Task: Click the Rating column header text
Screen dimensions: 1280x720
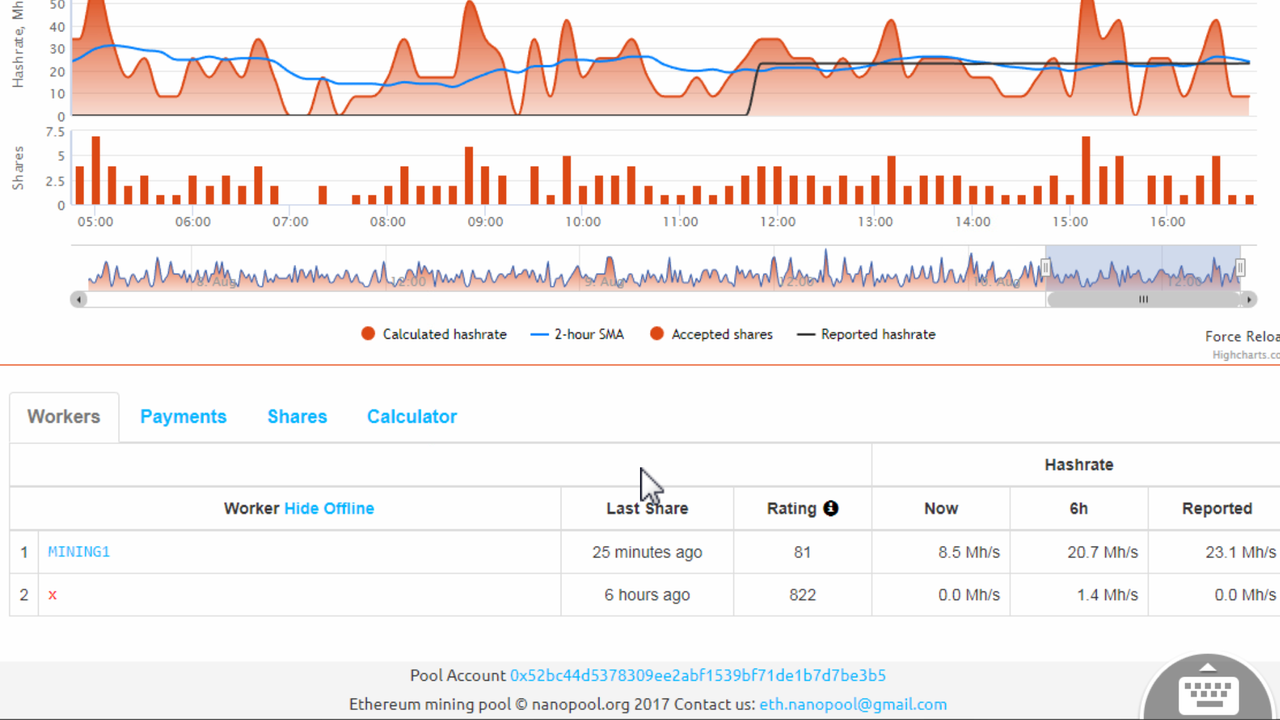Action: (x=792, y=508)
